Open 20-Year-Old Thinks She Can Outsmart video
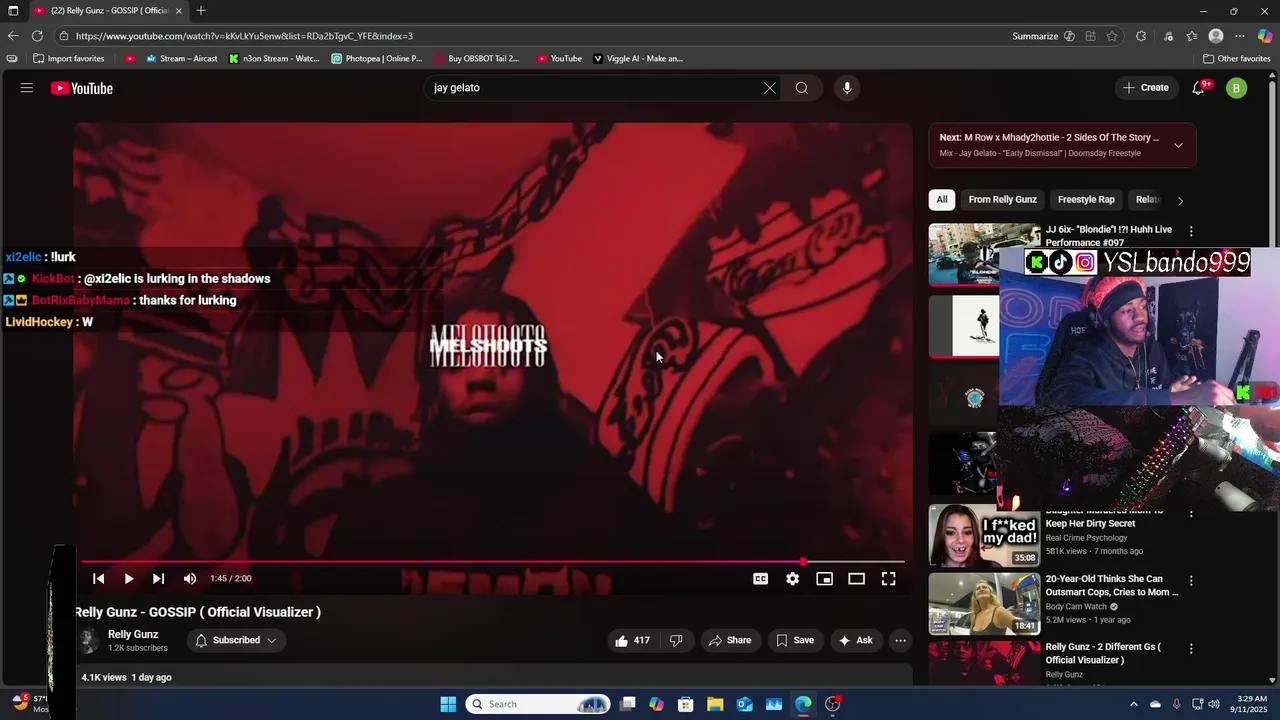The height and width of the screenshot is (720, 1280). (1112, 585)
